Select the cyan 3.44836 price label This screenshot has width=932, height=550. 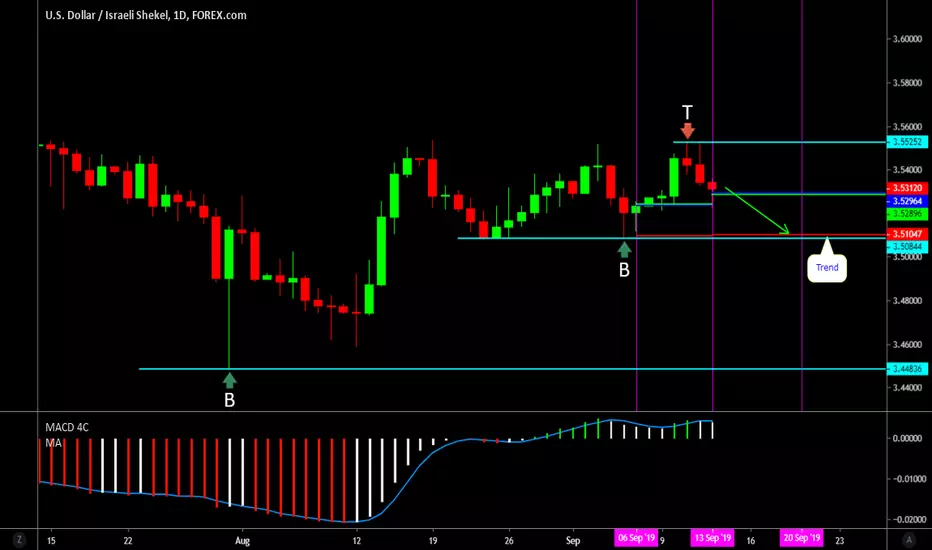tap(907, 369)
